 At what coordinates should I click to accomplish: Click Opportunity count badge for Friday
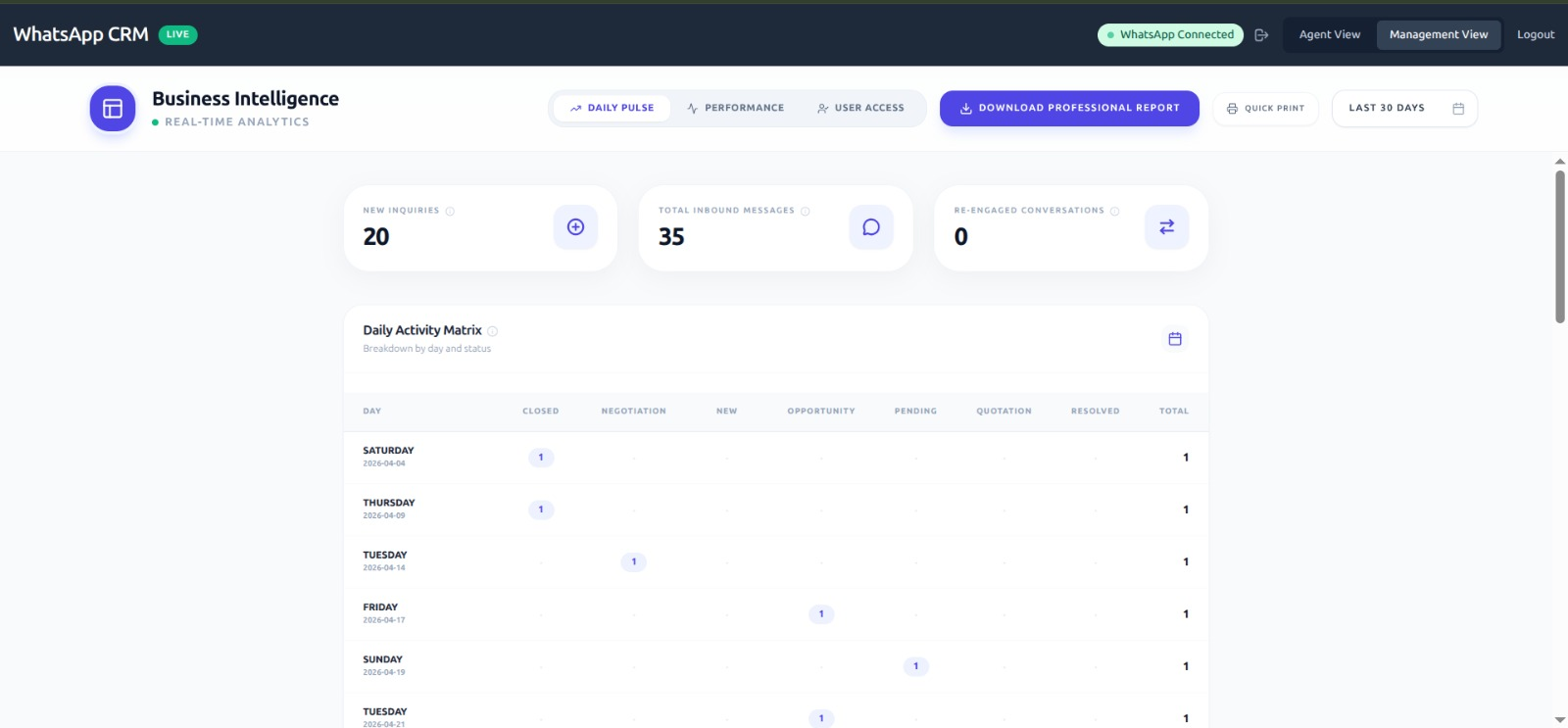pyautogui.click(x=821, y=614)
